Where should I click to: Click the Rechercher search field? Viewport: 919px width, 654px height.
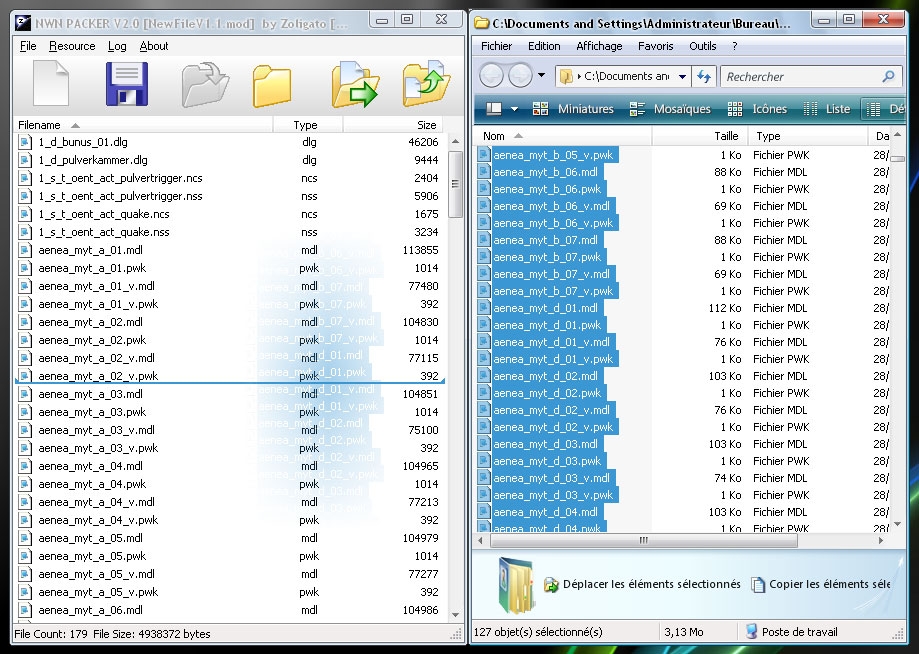[x=800, y=77]
